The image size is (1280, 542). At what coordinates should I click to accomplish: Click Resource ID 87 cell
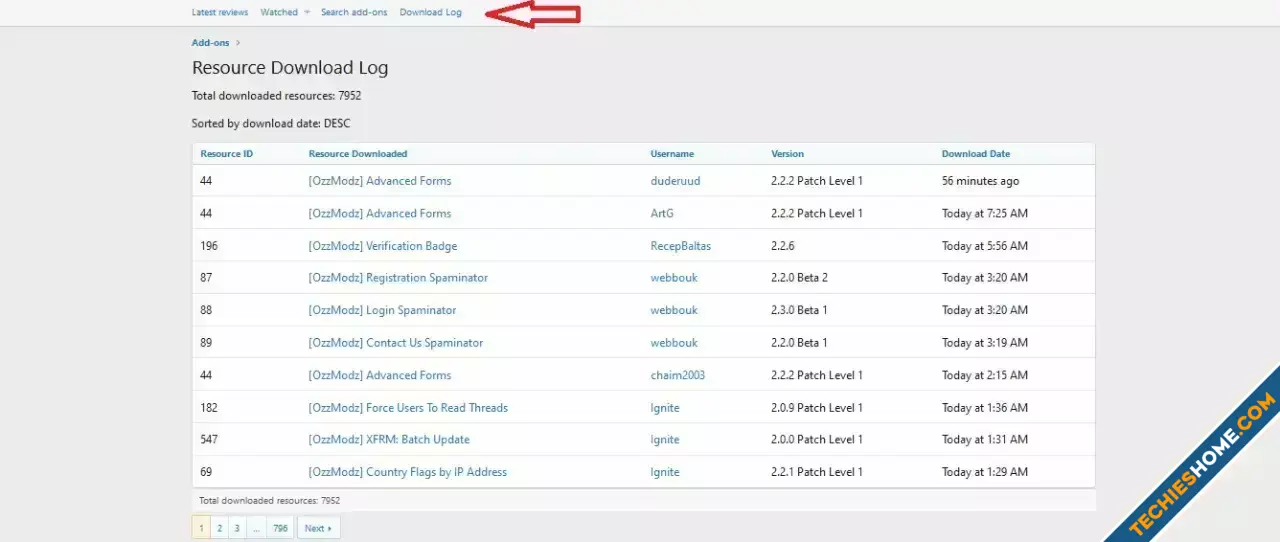point(206,278)
